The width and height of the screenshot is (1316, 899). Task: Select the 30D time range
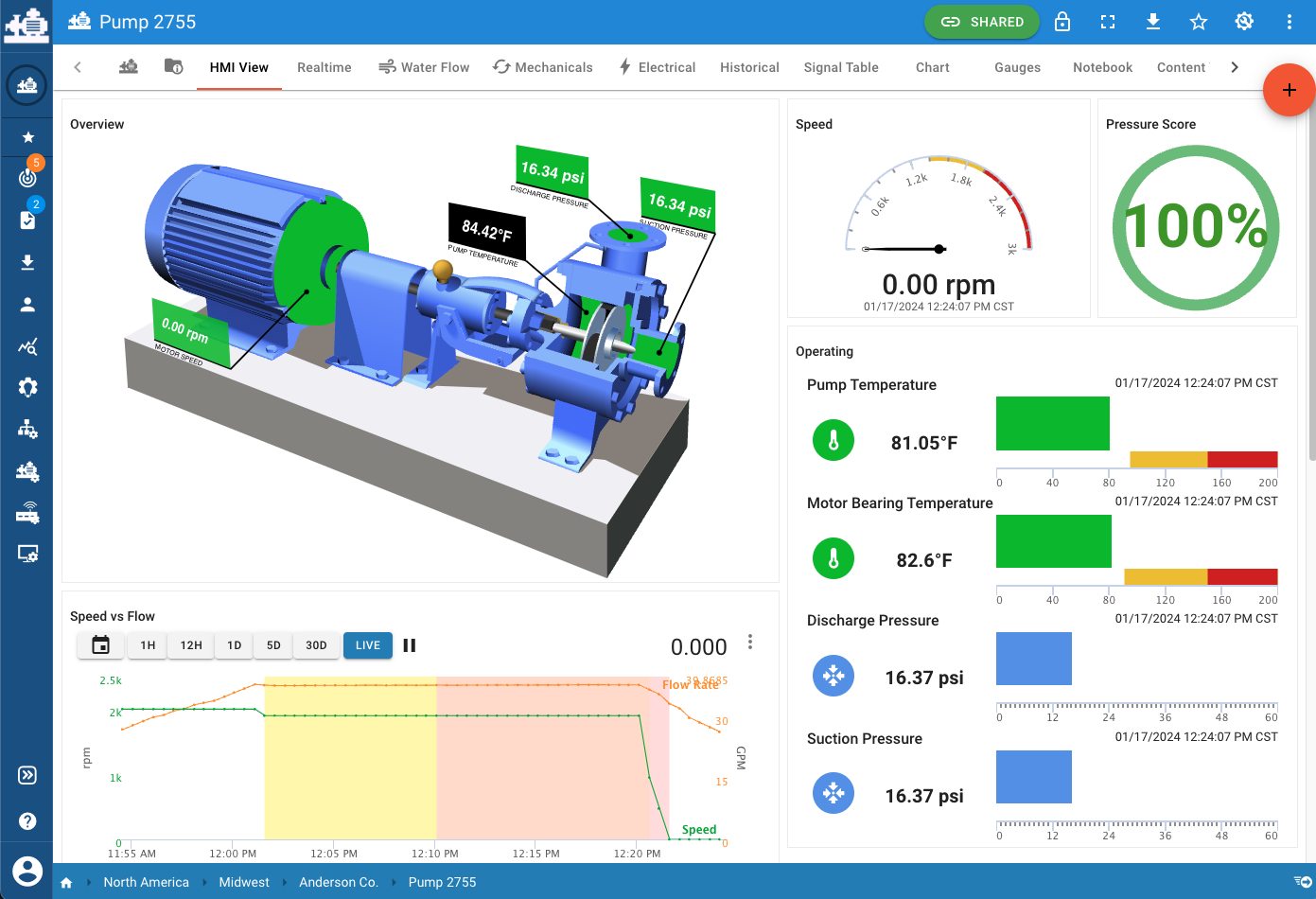click(x=316, y=645)
